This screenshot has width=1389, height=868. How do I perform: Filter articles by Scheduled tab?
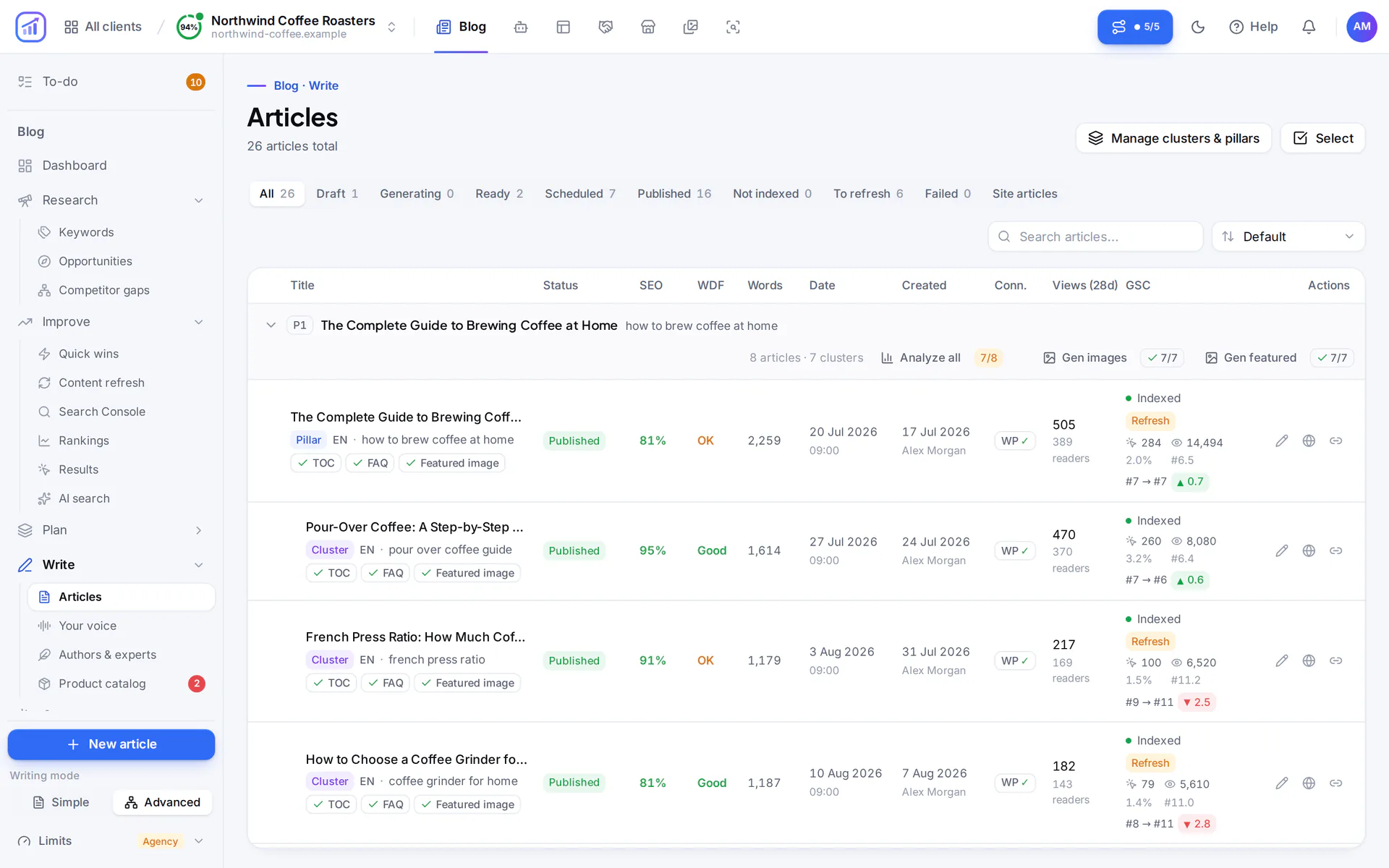click(x=580, y=194)
